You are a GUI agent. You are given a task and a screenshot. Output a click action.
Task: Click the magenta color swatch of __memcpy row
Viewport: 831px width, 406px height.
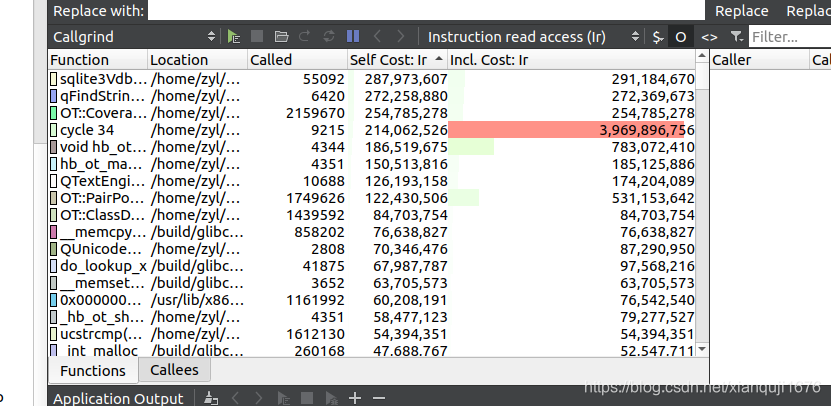tap(54, 233)
